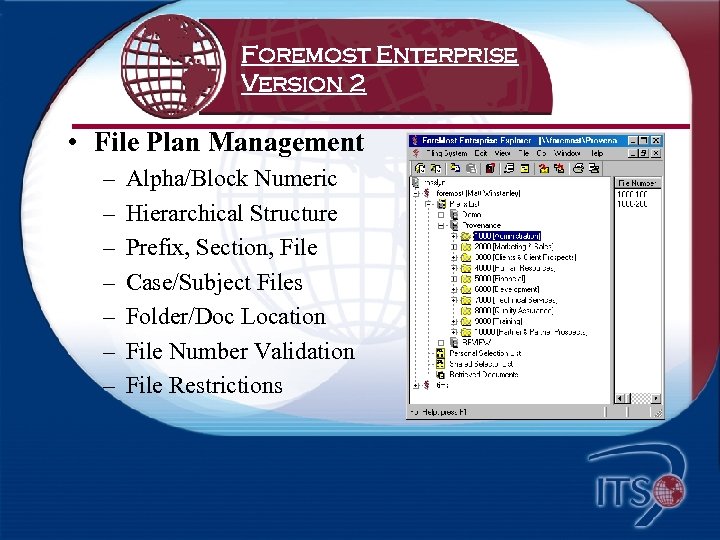The height and width of the screenshot is (540, 720).
Task: Select the Demo label in the tree
Action: (472, 214)
